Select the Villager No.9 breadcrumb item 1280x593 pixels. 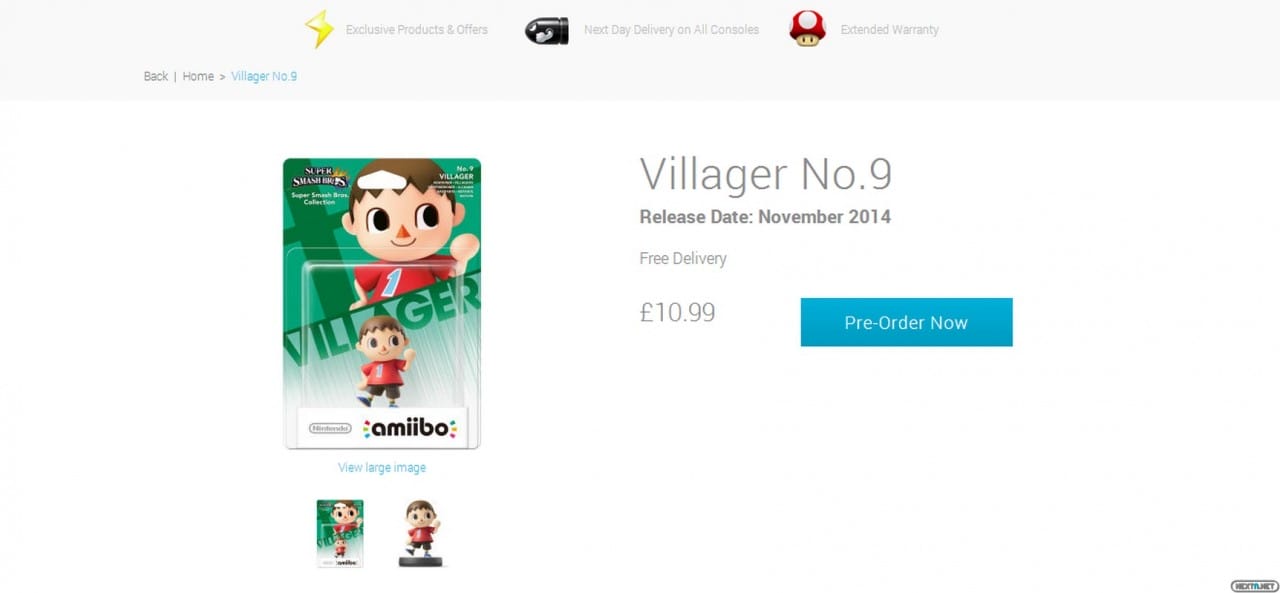pyautogui.click(x=264, y=76)
